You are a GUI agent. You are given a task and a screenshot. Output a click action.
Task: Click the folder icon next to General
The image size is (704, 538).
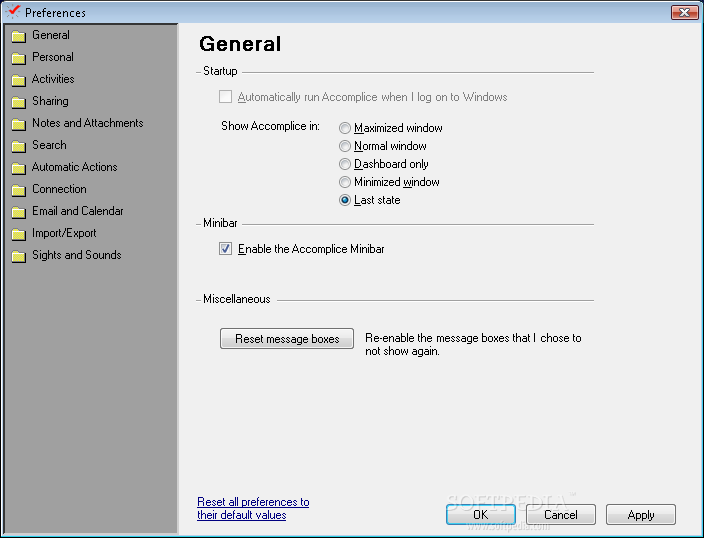pyautogui.click(x=18, y=36)
